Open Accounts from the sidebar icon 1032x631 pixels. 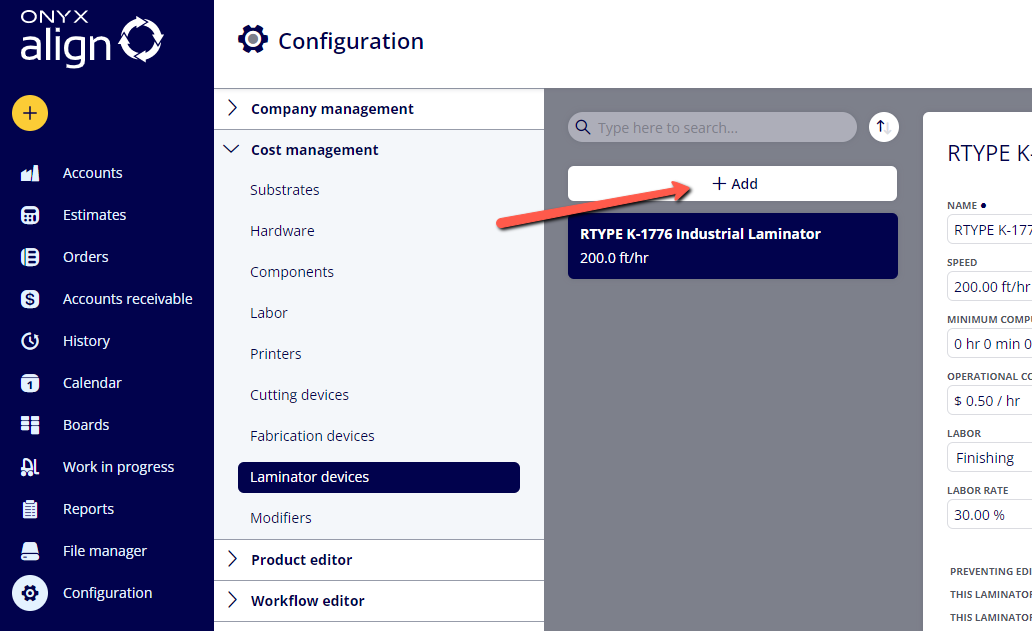pyautogui.click(x=30, y=173)
